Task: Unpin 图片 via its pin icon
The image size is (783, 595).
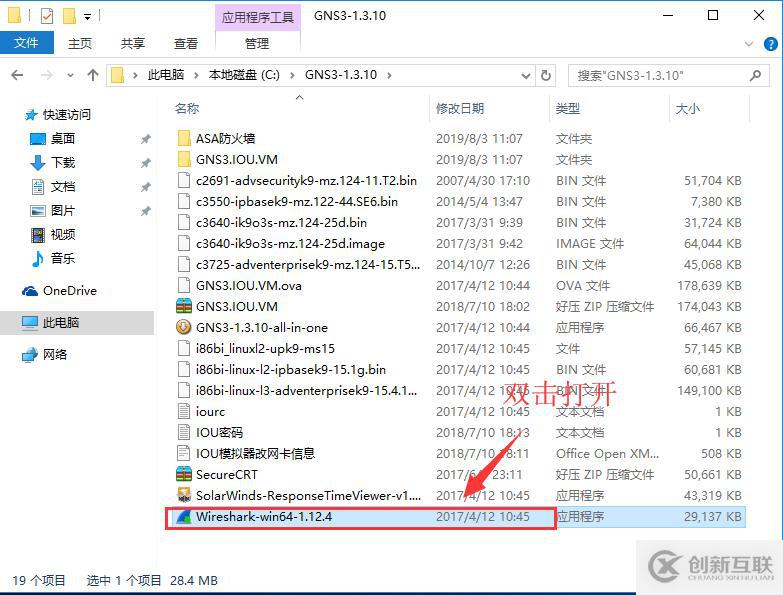Action: 145,211
